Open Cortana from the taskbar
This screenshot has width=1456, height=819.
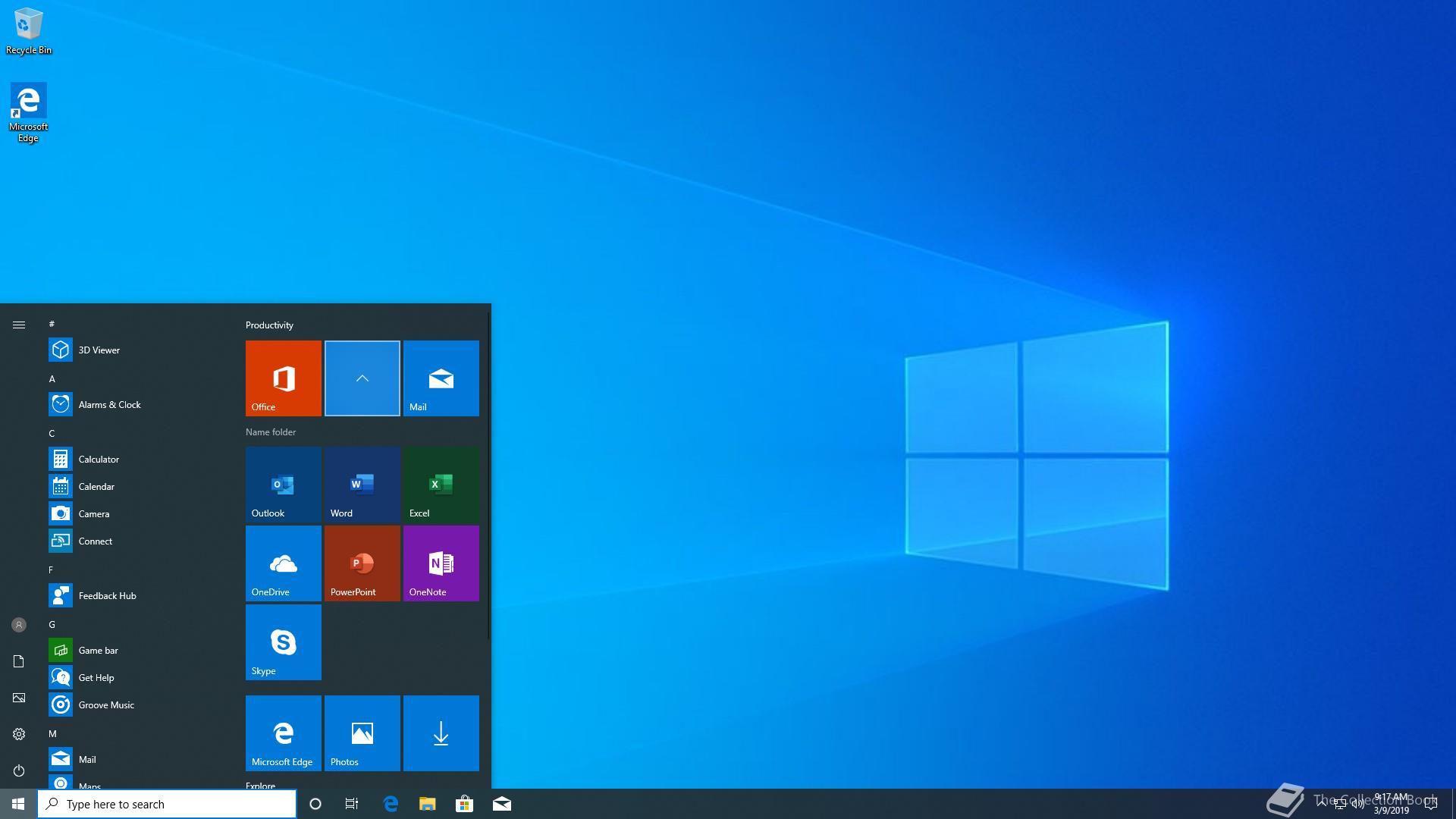point(315,804)
